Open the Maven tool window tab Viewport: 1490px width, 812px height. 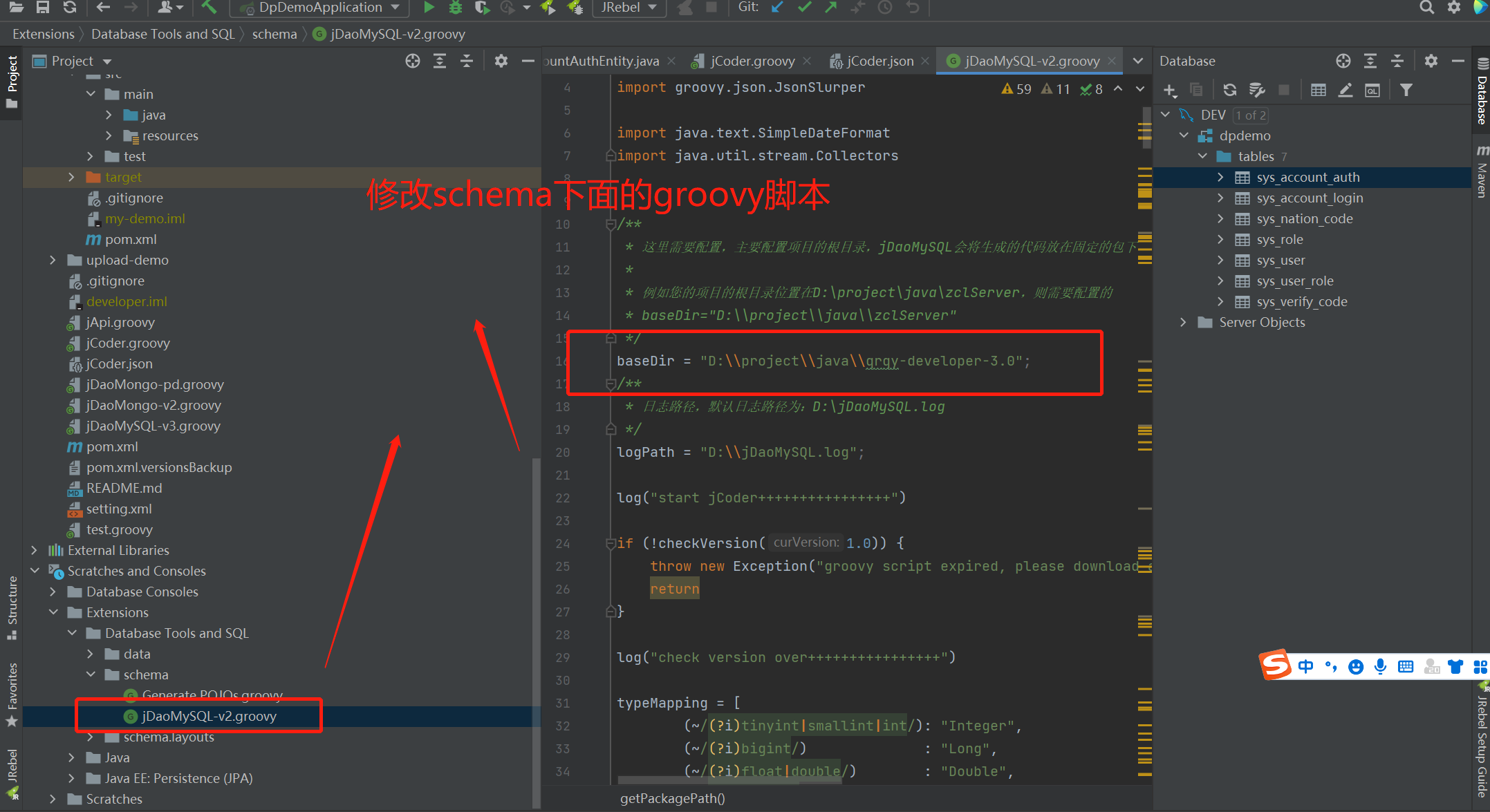(x=1482, y=171)
